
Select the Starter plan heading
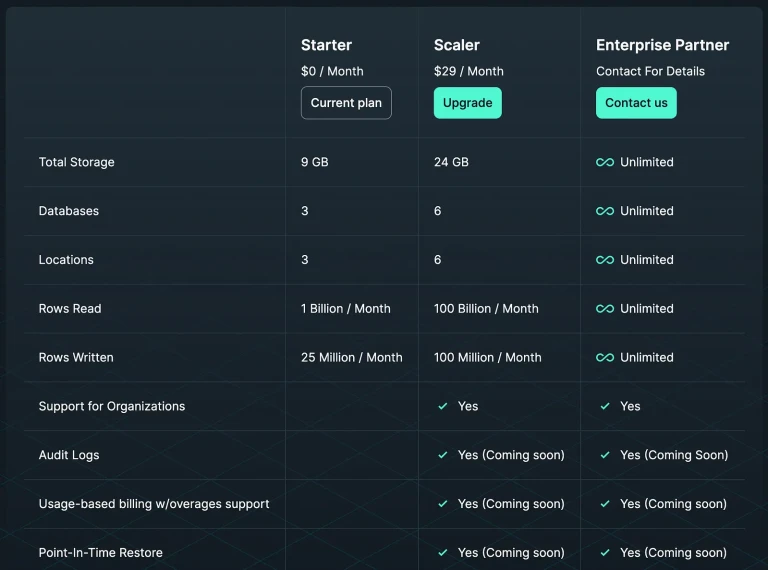(x=326, y=45)
